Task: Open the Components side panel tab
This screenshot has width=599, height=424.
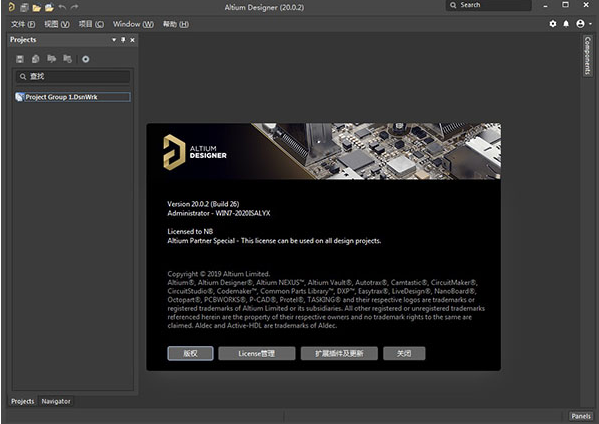Action: [x=587, y=56]
